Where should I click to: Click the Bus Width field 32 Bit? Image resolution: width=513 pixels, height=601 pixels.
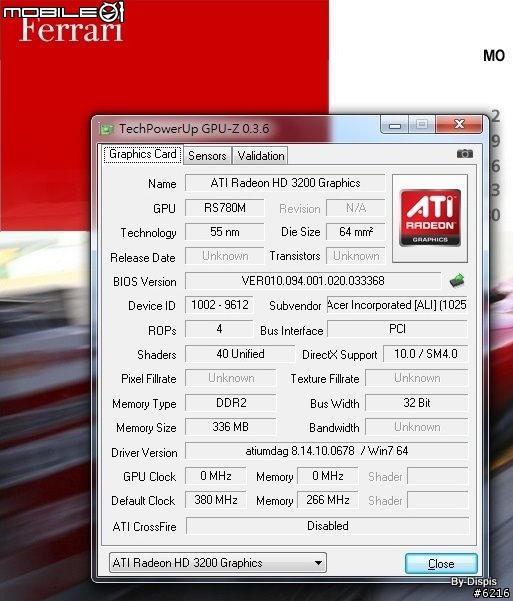417,403
